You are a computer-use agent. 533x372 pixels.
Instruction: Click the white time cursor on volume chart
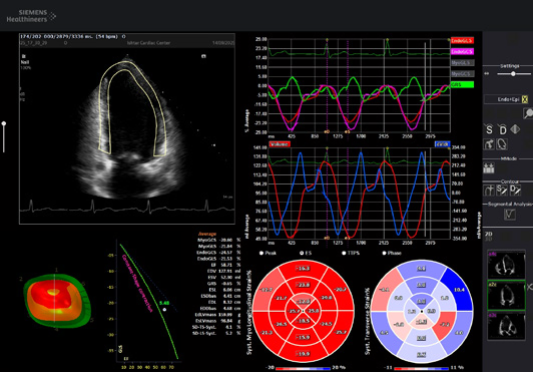coord(425,193)
